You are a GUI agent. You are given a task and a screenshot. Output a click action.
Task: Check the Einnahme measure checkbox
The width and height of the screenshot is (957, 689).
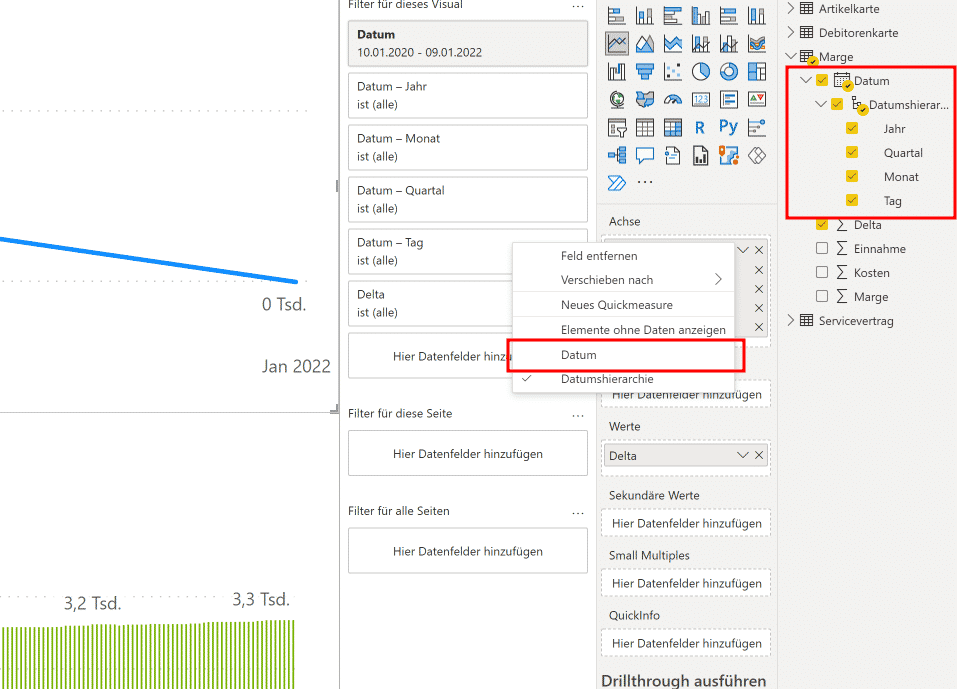tap(822, 248)
